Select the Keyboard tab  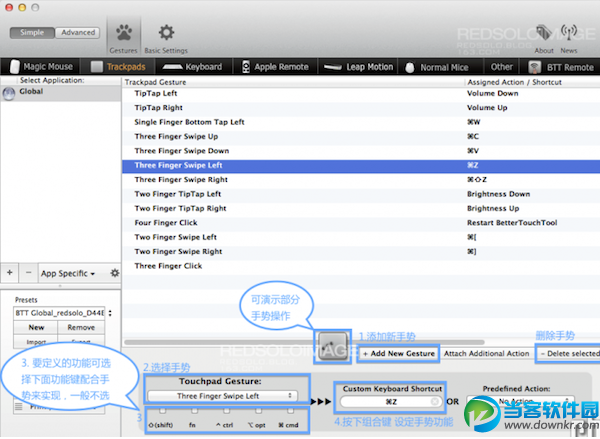coord(193,67)
